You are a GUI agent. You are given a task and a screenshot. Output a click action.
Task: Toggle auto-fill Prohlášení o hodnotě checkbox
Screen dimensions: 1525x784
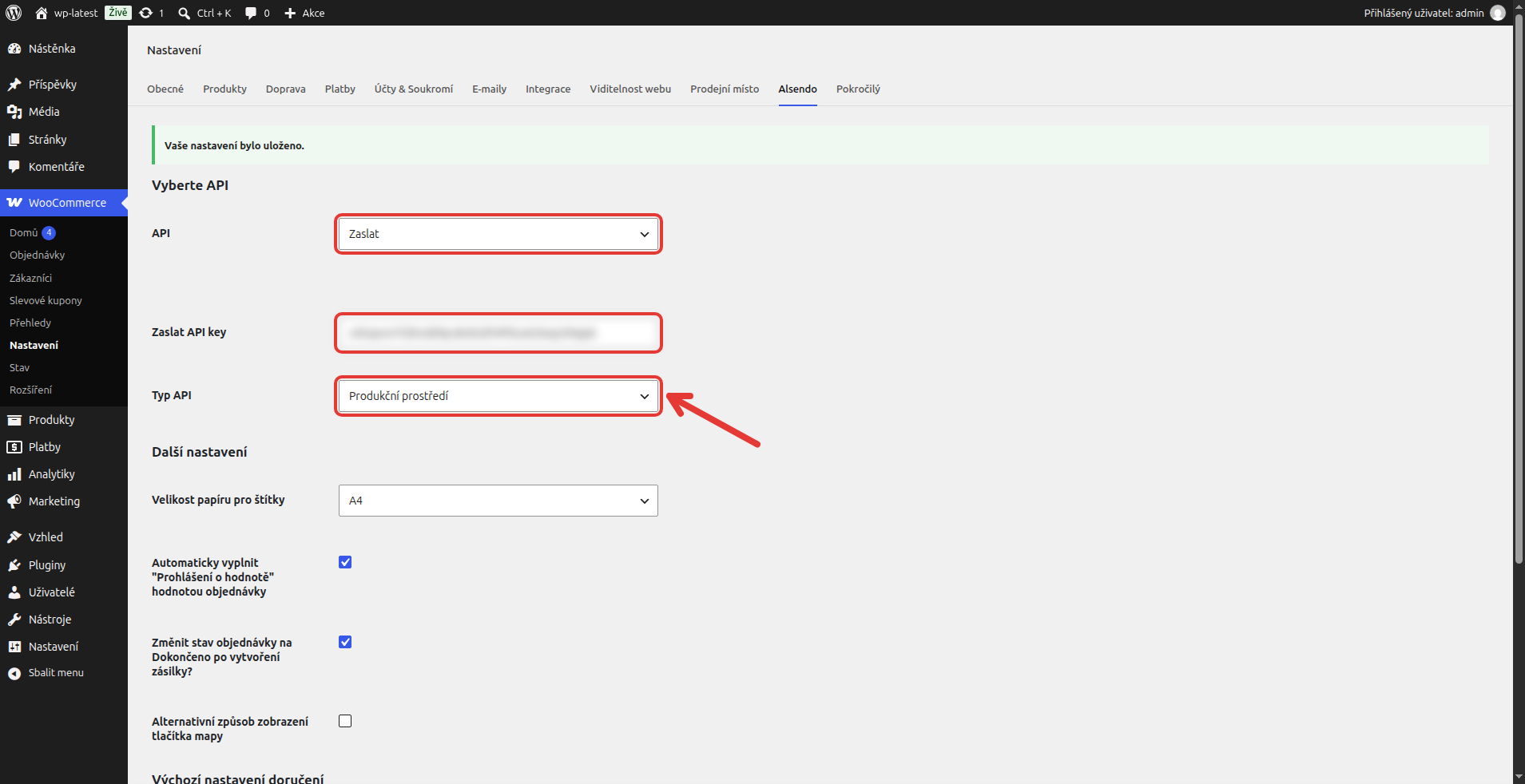pos(345,562)
